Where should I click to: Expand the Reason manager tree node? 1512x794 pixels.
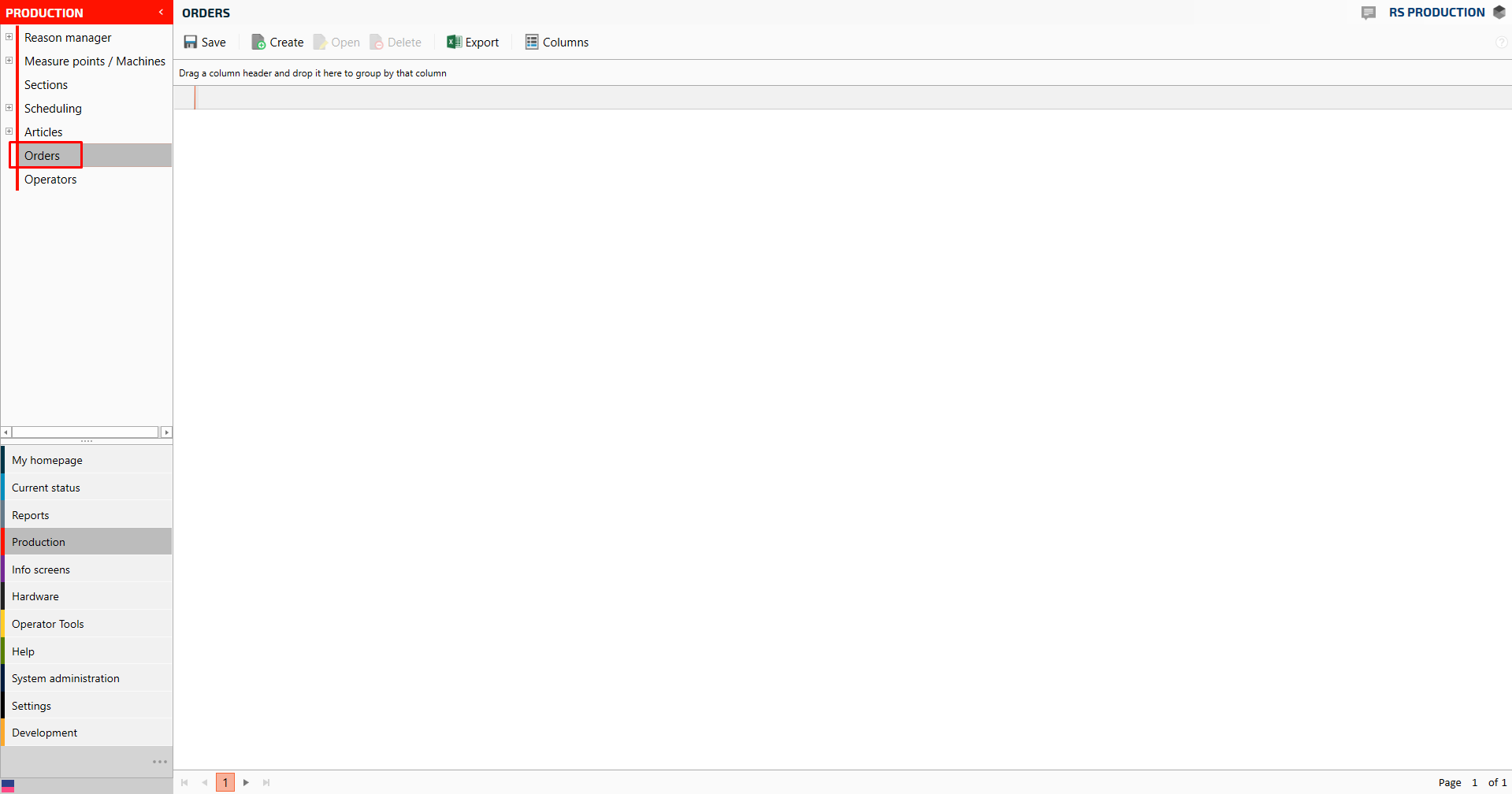click(x=9, y=37)
